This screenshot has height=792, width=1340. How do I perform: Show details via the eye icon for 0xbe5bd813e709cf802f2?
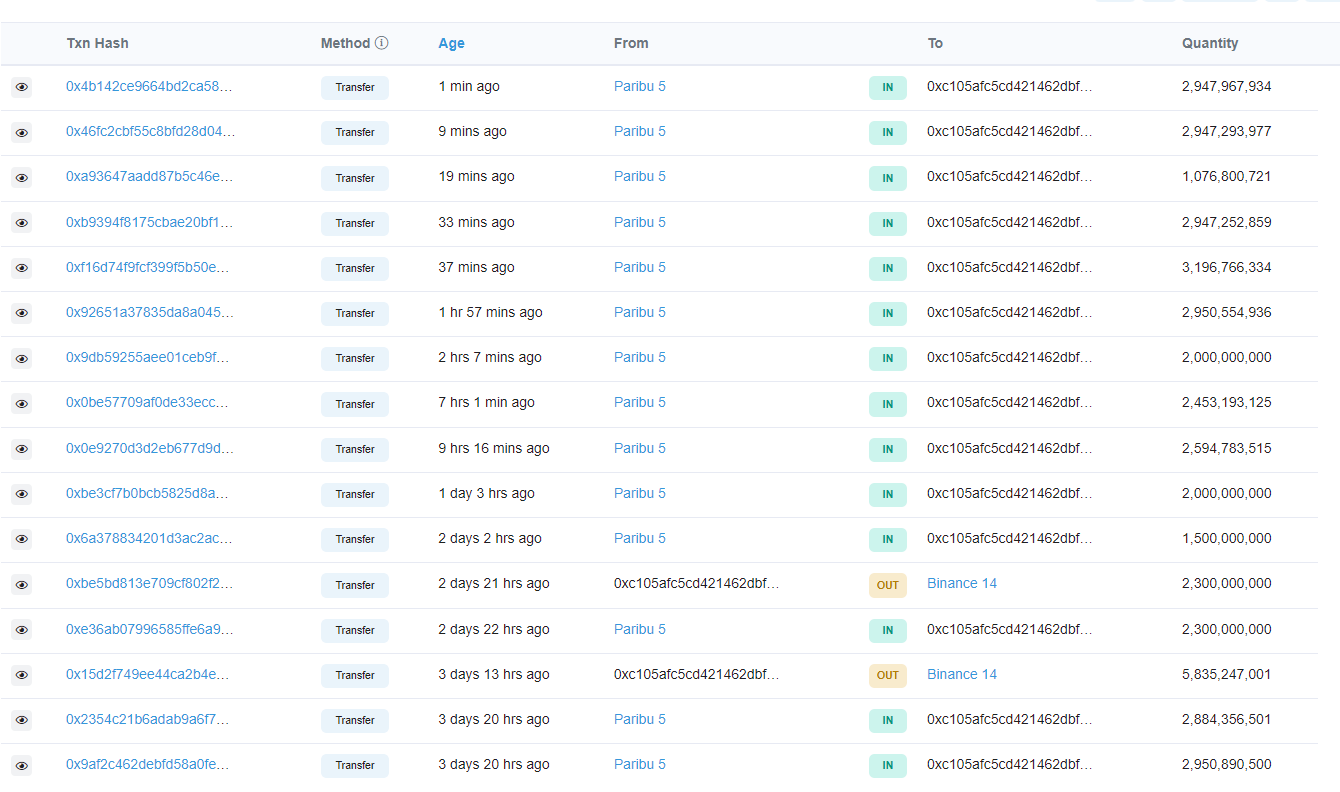[22, 584]
